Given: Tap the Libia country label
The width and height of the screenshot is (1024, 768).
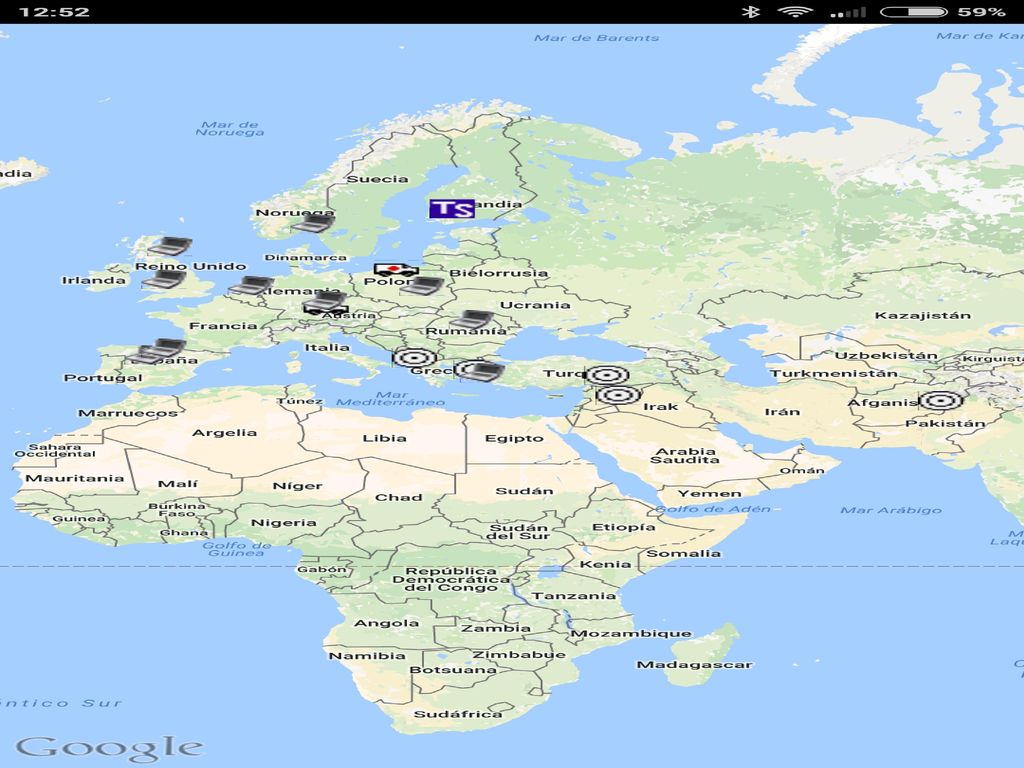Looking at the screenshot, I should tap(385, 438).
